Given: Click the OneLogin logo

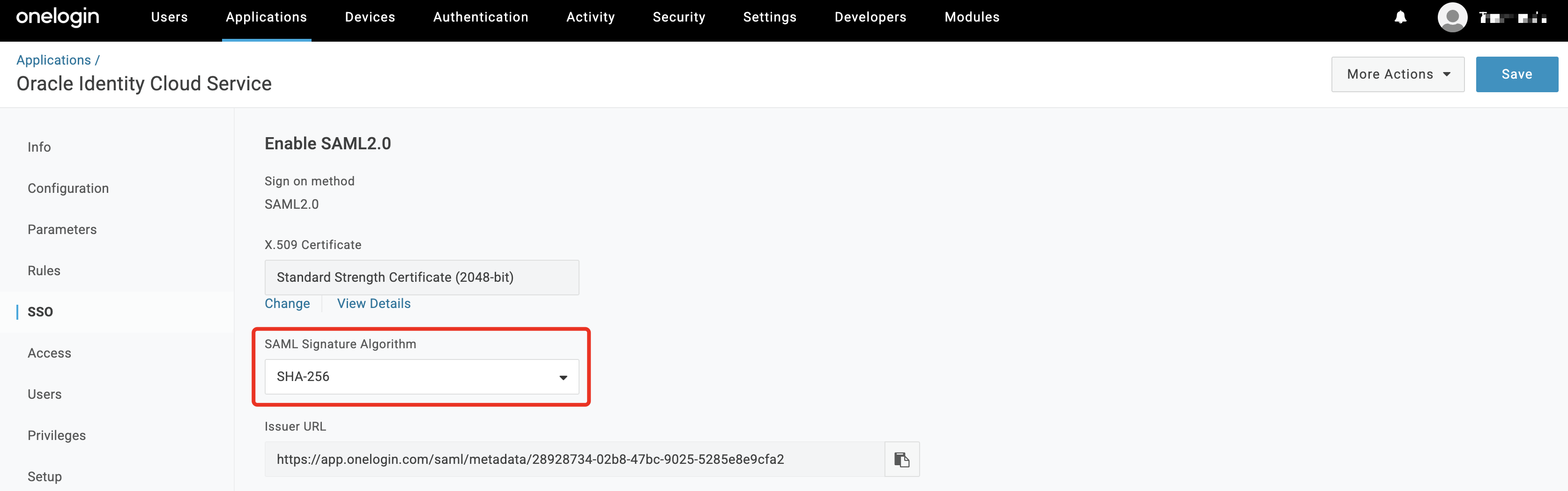Looking at the screenshot, I should coord(58,17).
